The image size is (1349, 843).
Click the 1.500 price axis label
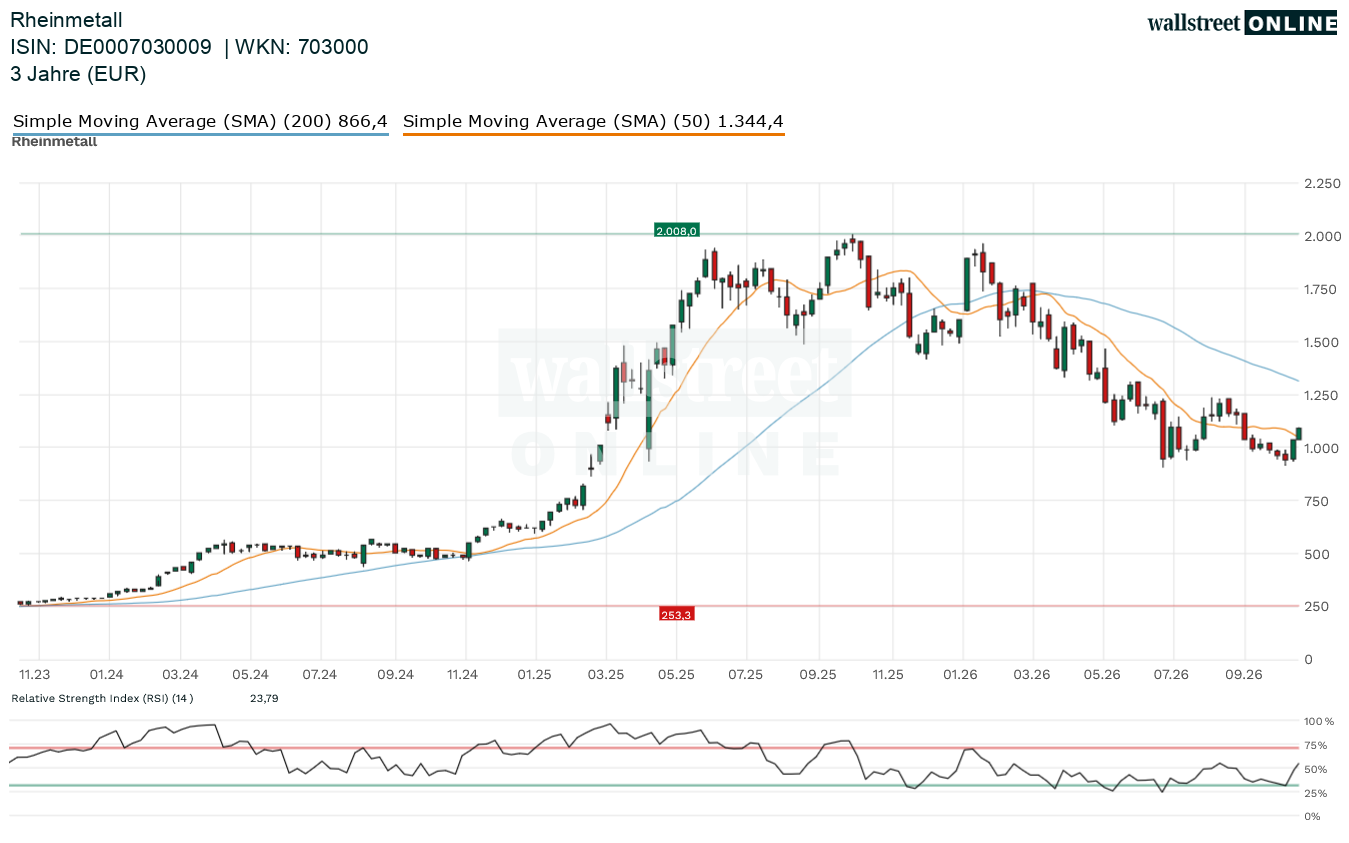[1322, 342]
